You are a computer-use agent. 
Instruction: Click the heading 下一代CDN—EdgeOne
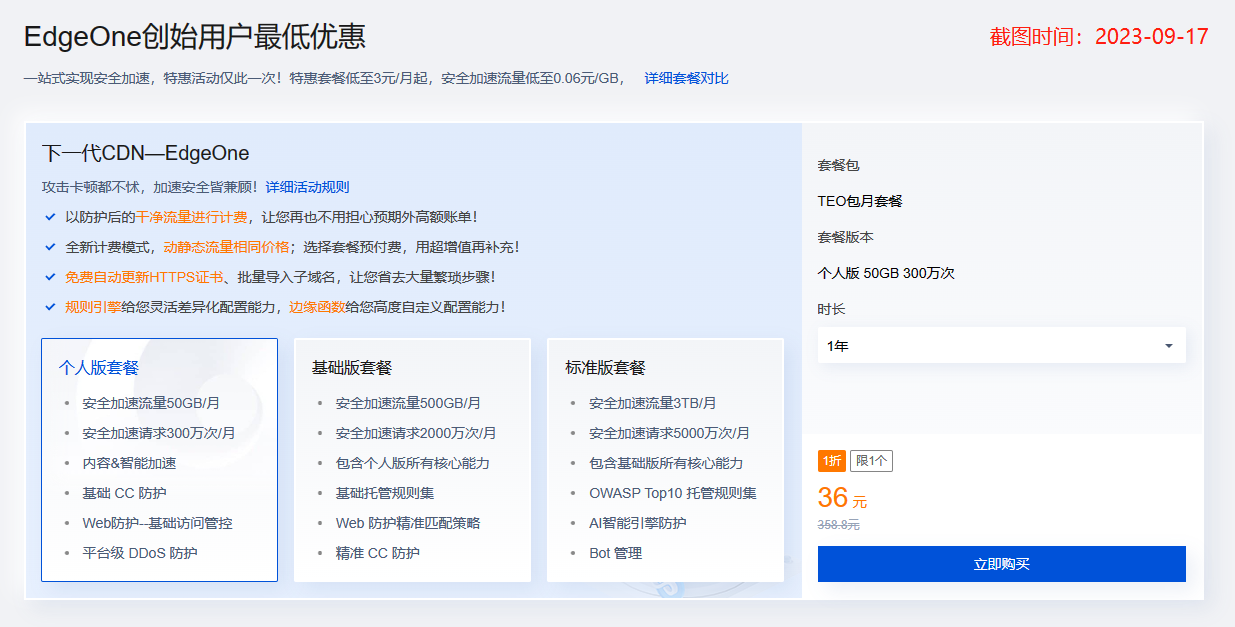(x=145, y=153)
